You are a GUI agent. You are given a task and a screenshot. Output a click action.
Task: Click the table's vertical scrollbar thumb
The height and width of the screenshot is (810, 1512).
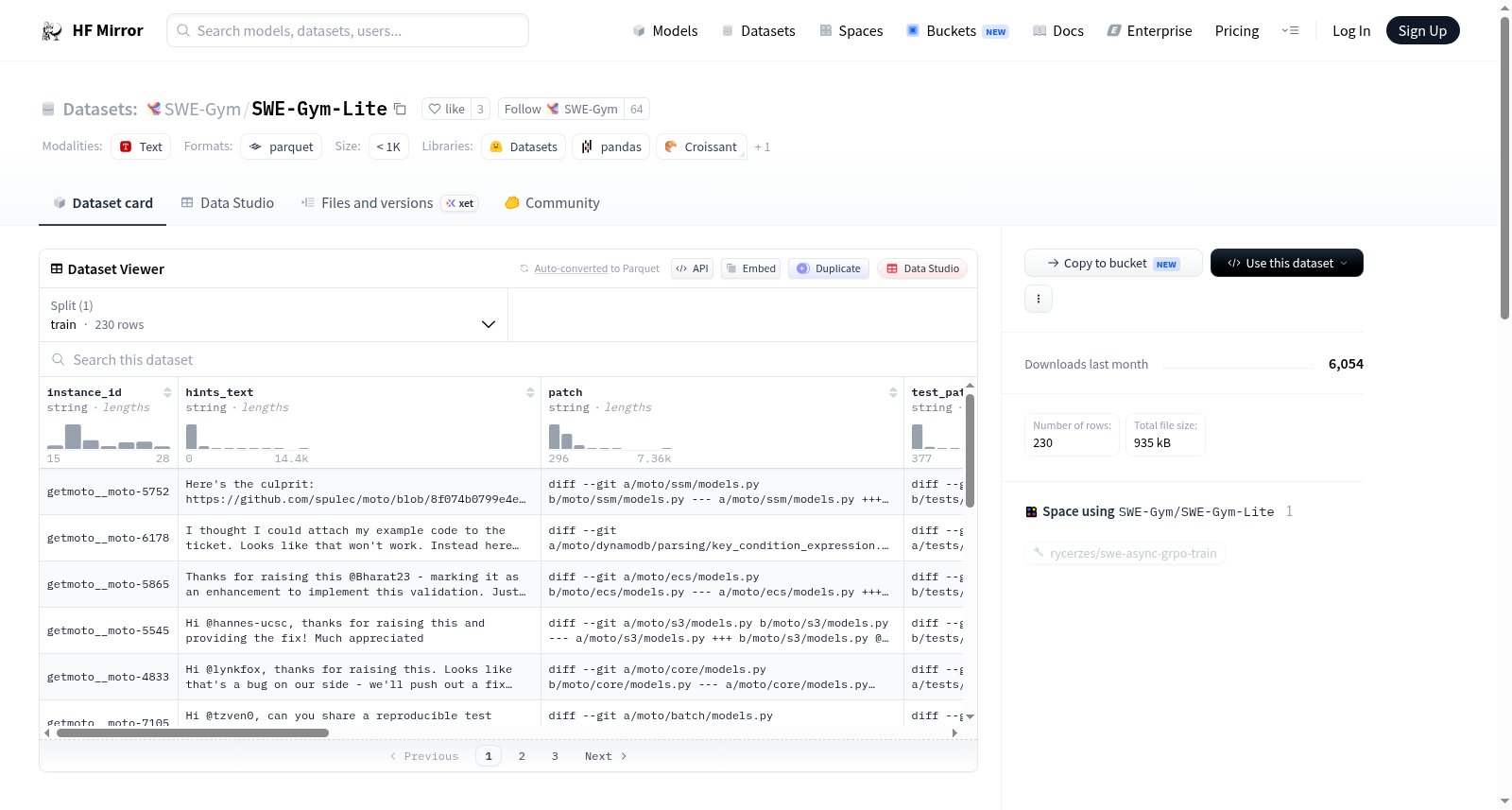[x=970, y=451]
